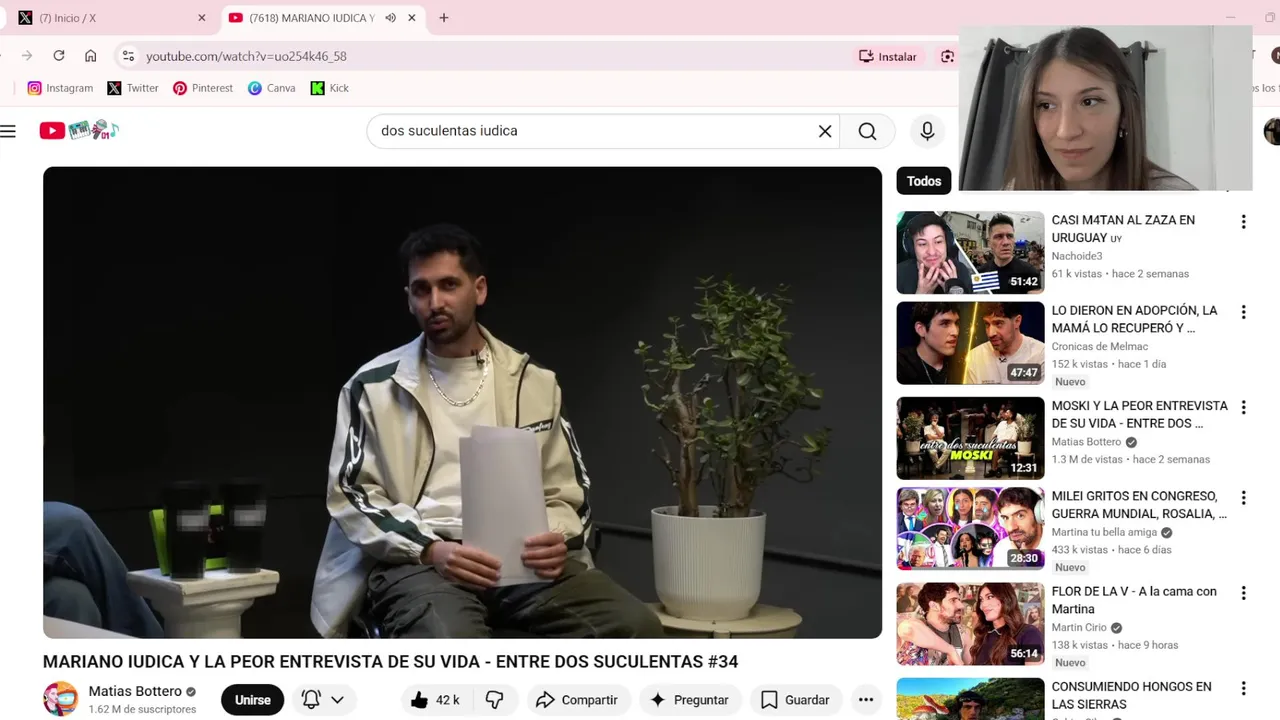This screenshot has height=720, width=1280.
Task: Open Cronicas de Melmac channel name
Action: [x=1099, y=346]
